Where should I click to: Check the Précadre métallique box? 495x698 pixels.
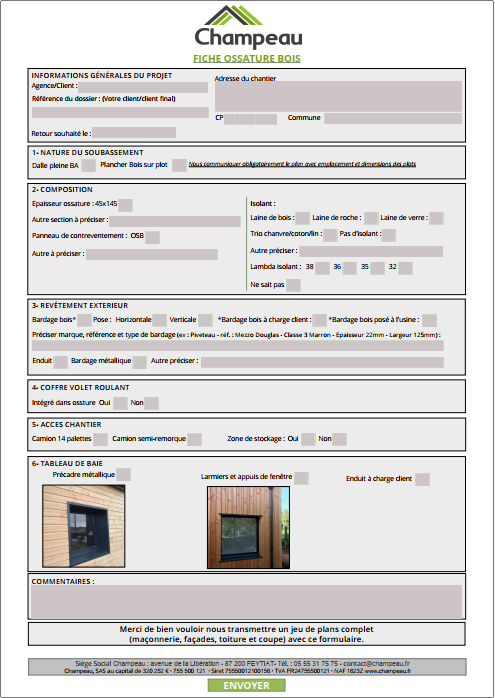(123, 475)
